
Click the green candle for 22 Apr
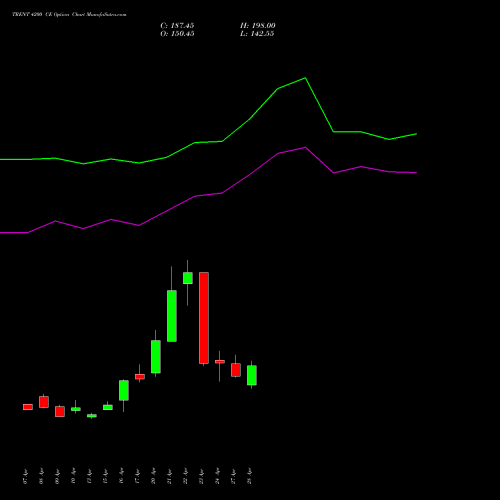coord(188,278)
